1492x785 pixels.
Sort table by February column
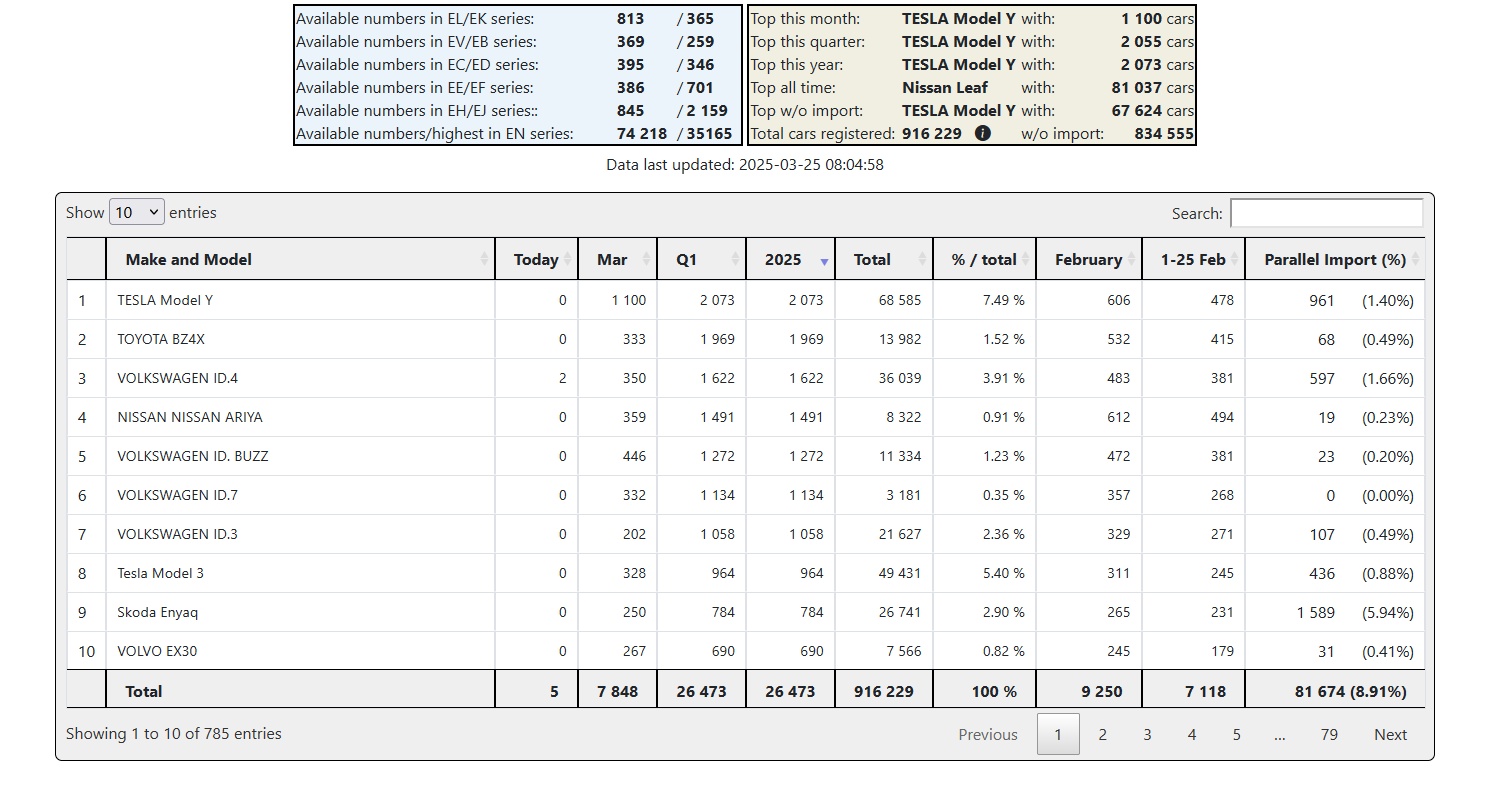pyautogui.click(x=1089, y=259)
